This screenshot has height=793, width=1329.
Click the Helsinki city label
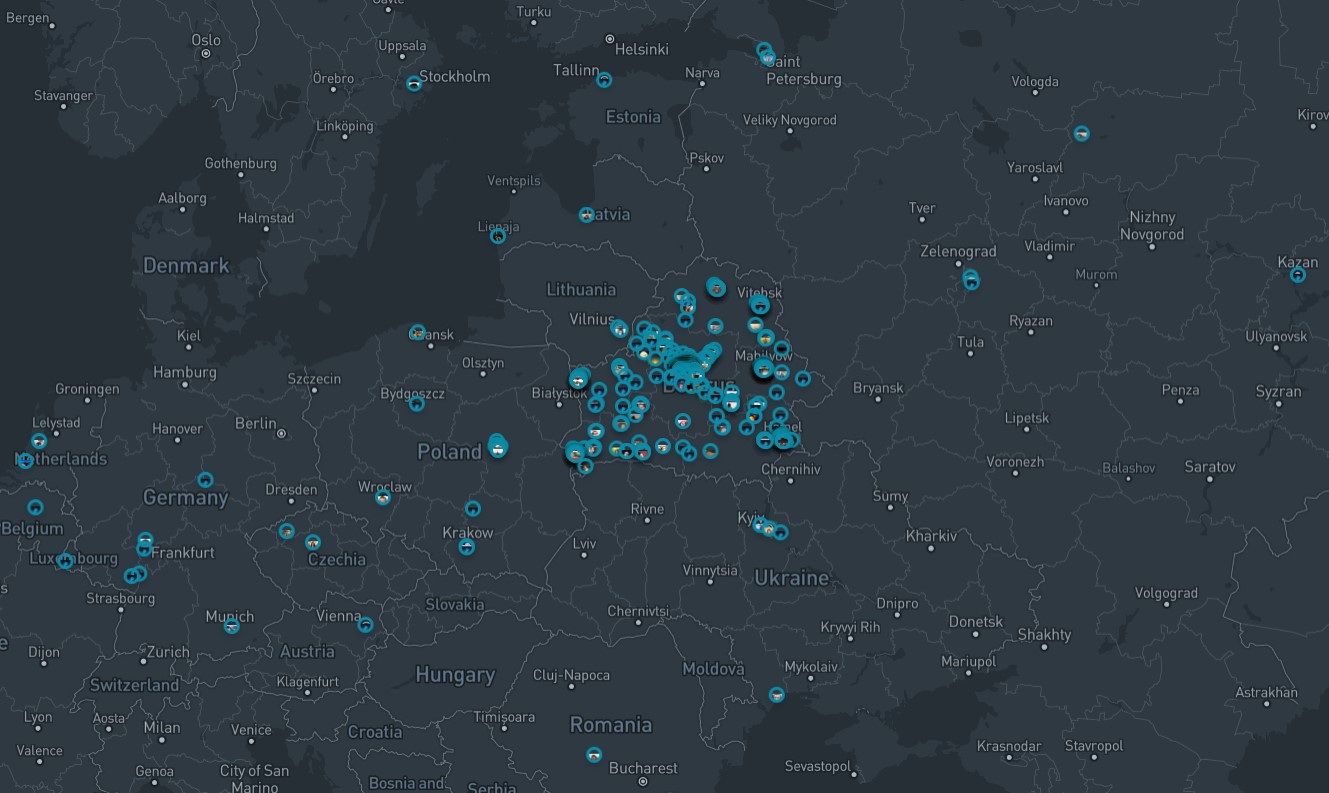pos(642,48)
